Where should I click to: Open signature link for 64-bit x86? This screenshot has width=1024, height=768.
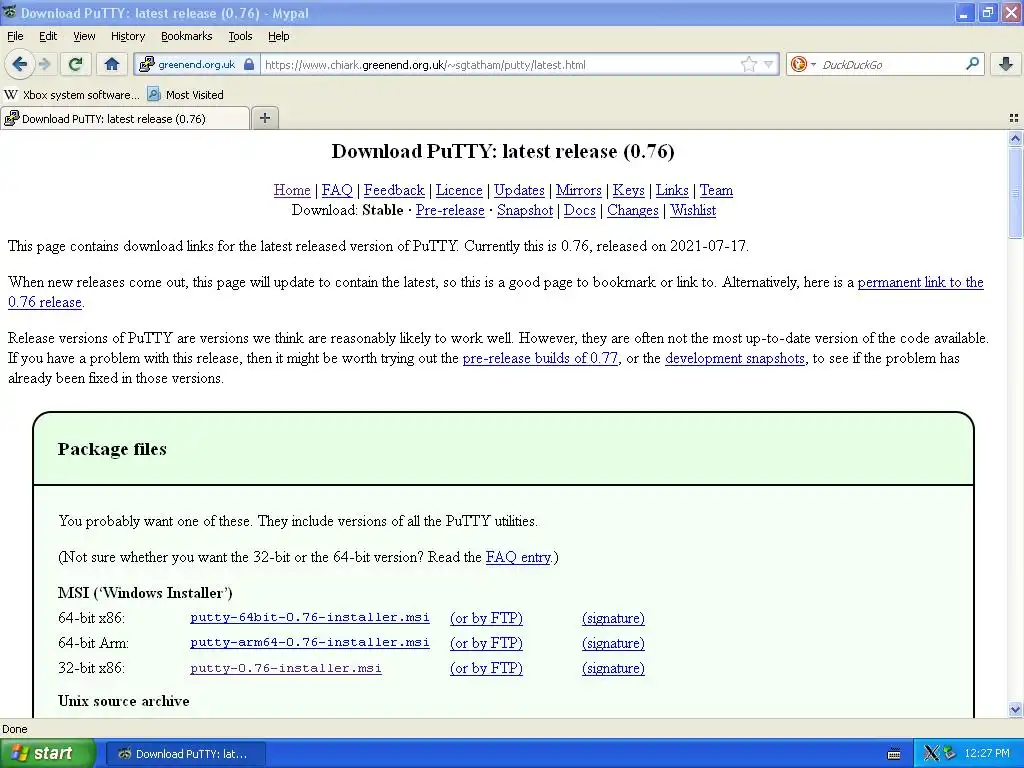[x=613, y=618]
